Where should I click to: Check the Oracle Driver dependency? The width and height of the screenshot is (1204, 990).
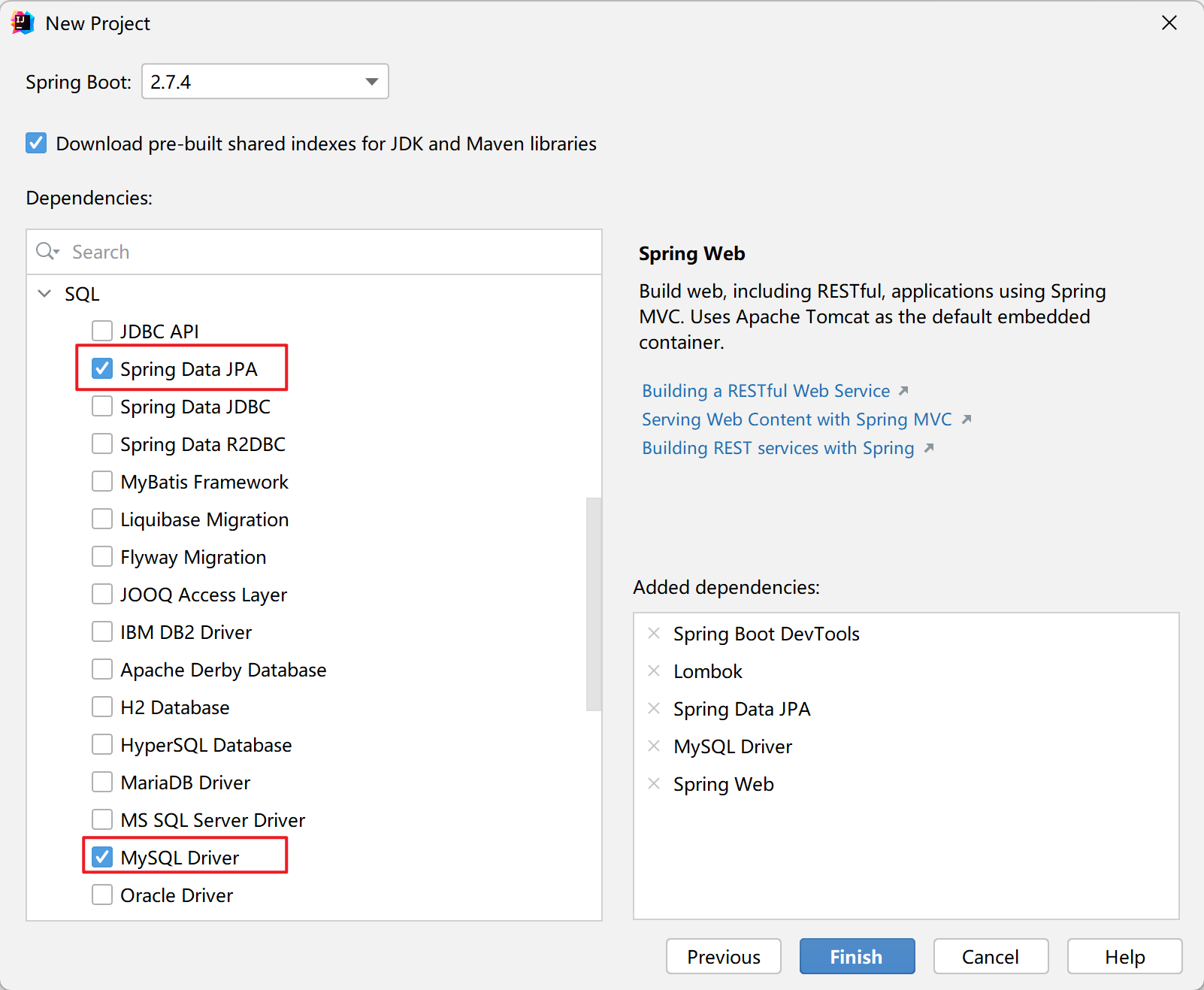coord(102,895)
